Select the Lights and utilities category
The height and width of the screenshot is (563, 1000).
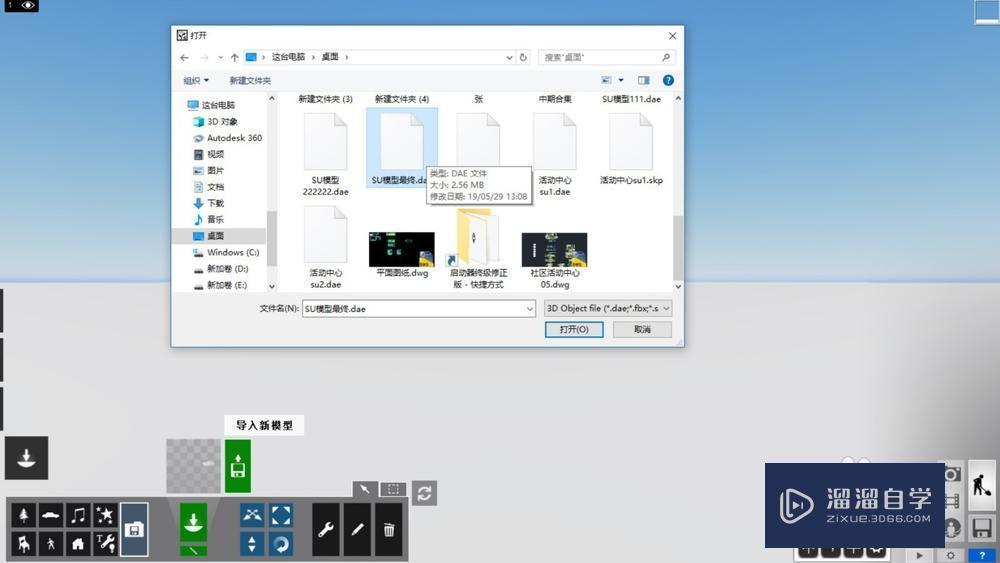point(105,543)
